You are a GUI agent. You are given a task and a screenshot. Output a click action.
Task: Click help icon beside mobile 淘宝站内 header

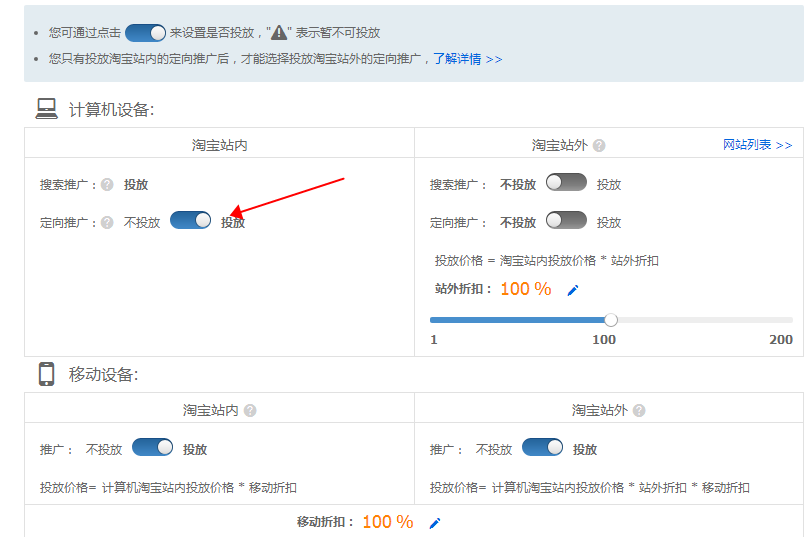tap(250, 411)
